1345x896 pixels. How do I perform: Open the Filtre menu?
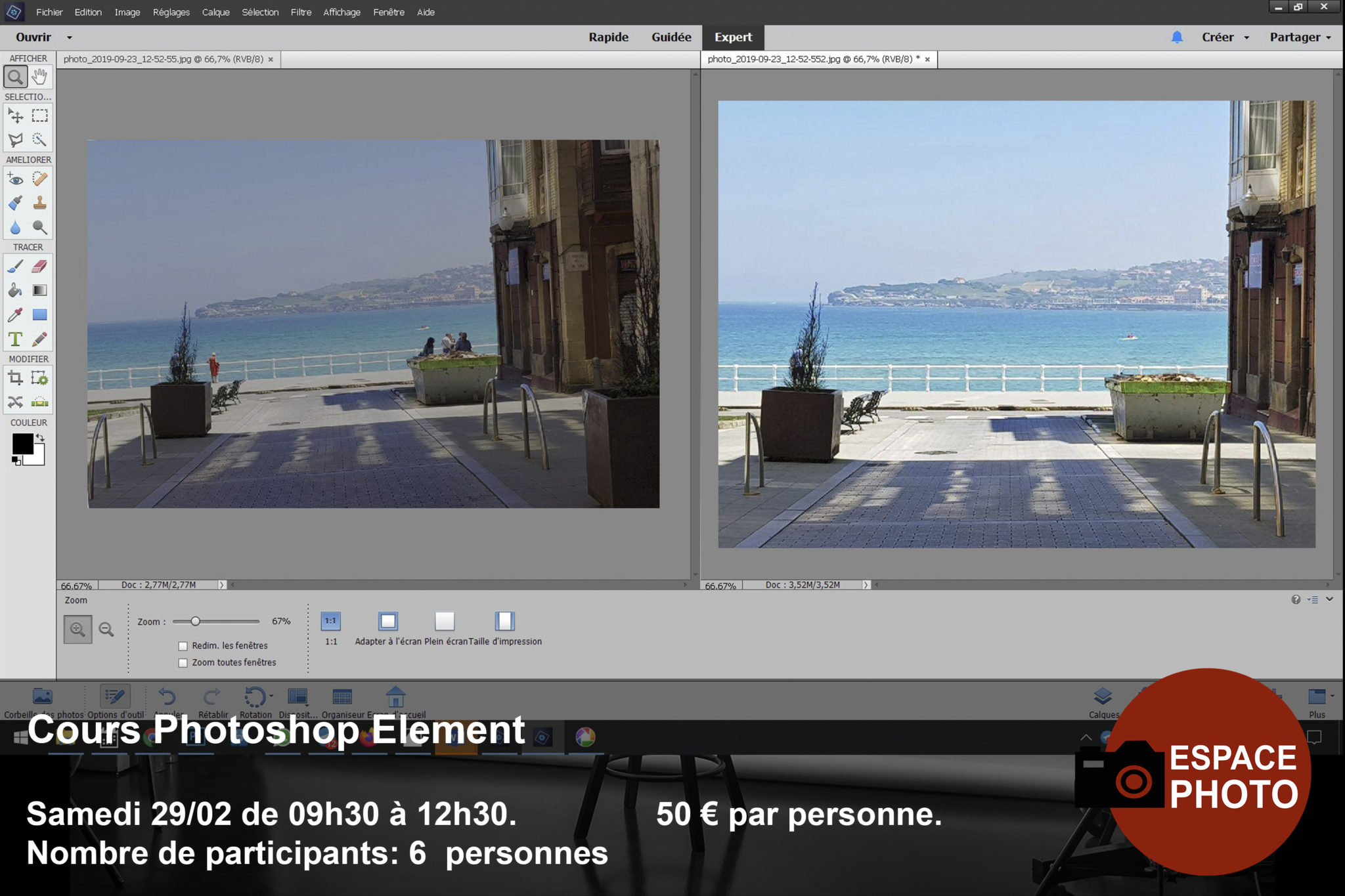(301, 12)
